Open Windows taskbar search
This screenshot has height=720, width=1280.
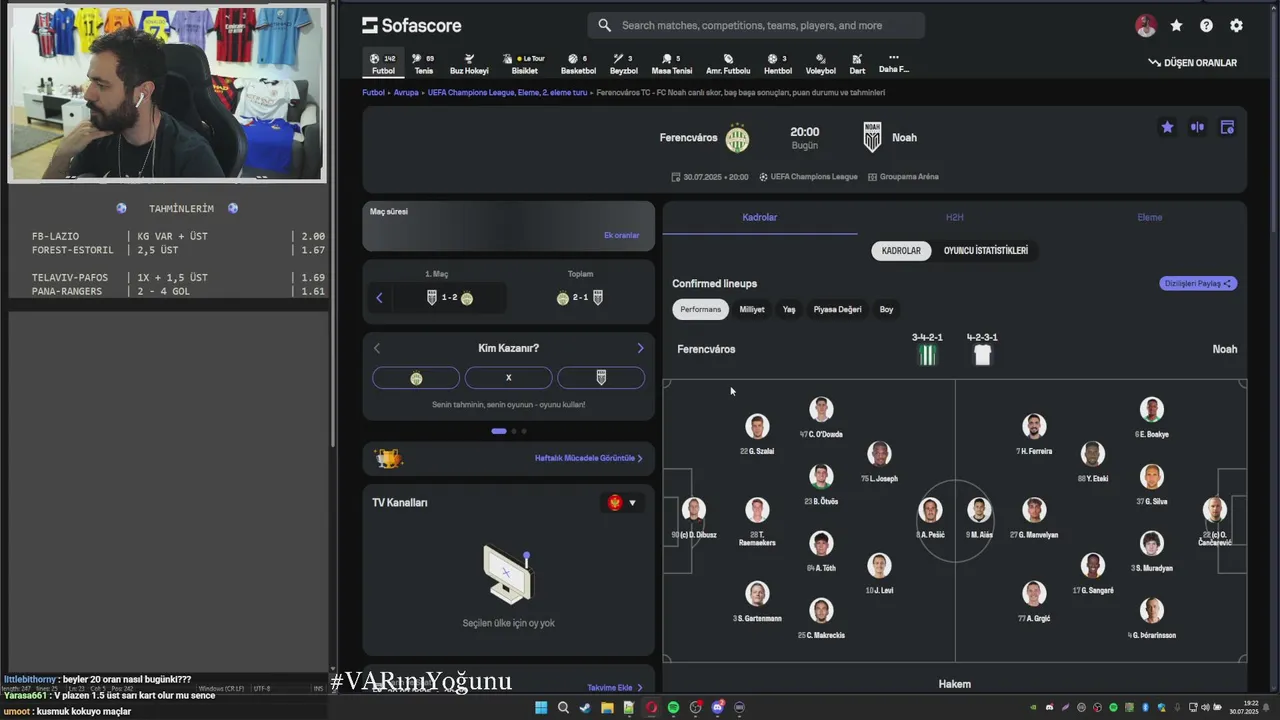click(x=563, y=708)
